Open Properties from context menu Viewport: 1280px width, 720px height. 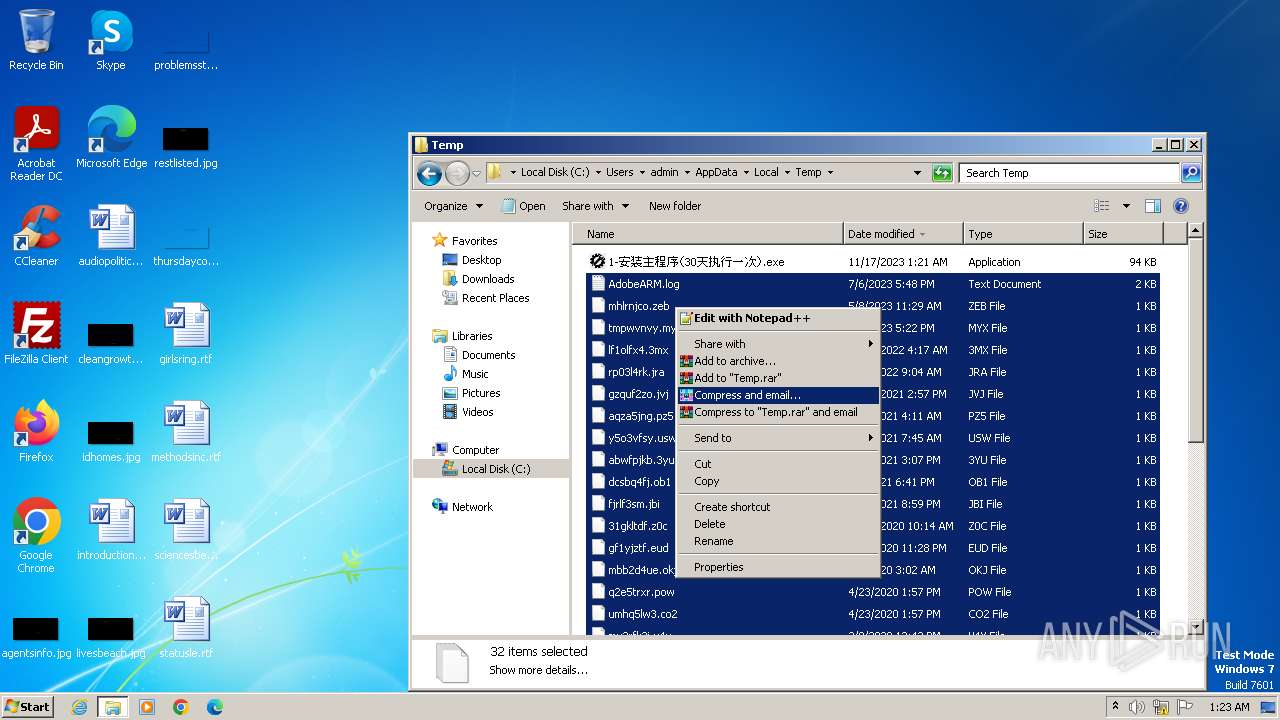pyautogui.click(x=778, y=567)
